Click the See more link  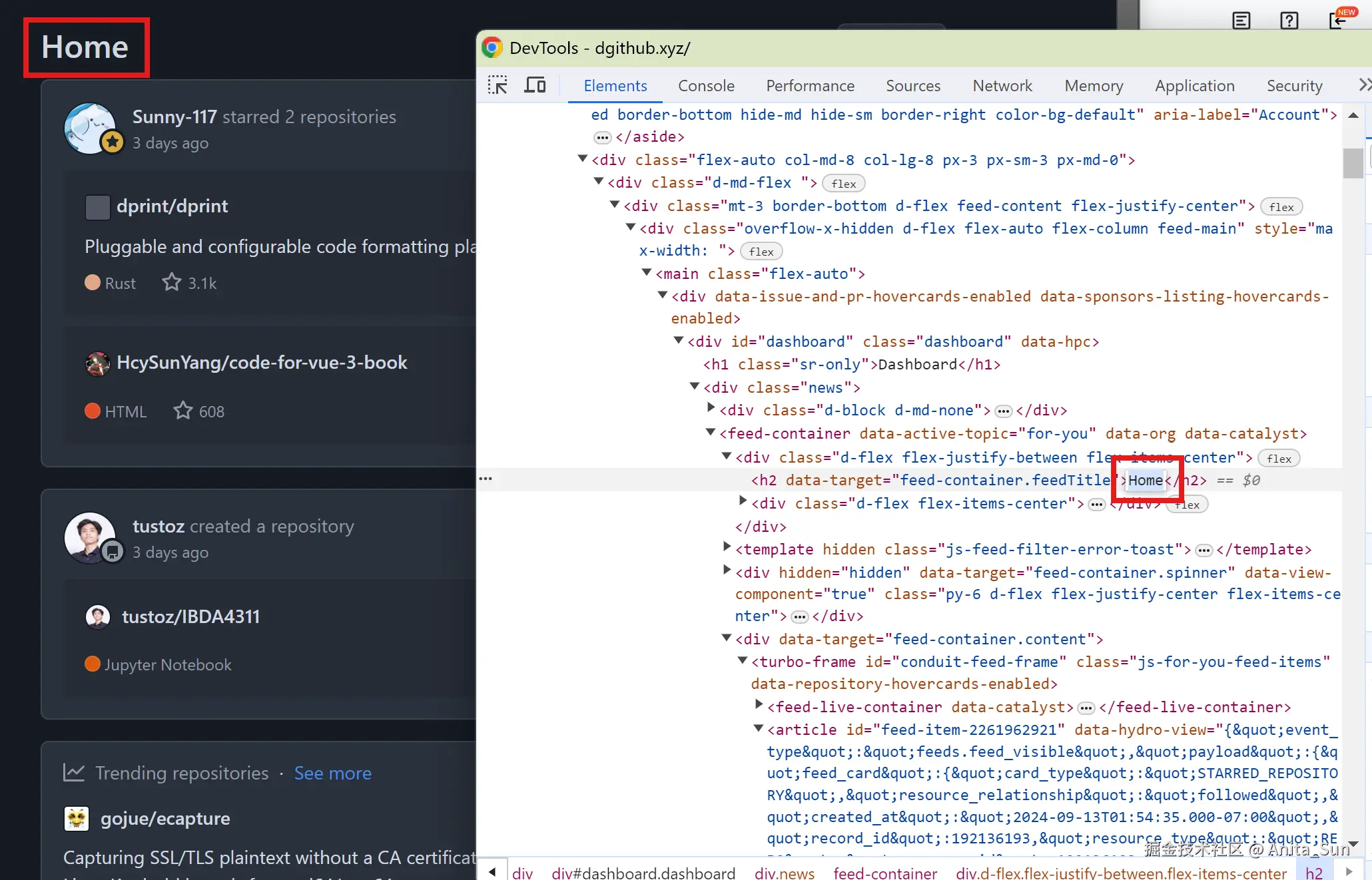click(332, 773)
